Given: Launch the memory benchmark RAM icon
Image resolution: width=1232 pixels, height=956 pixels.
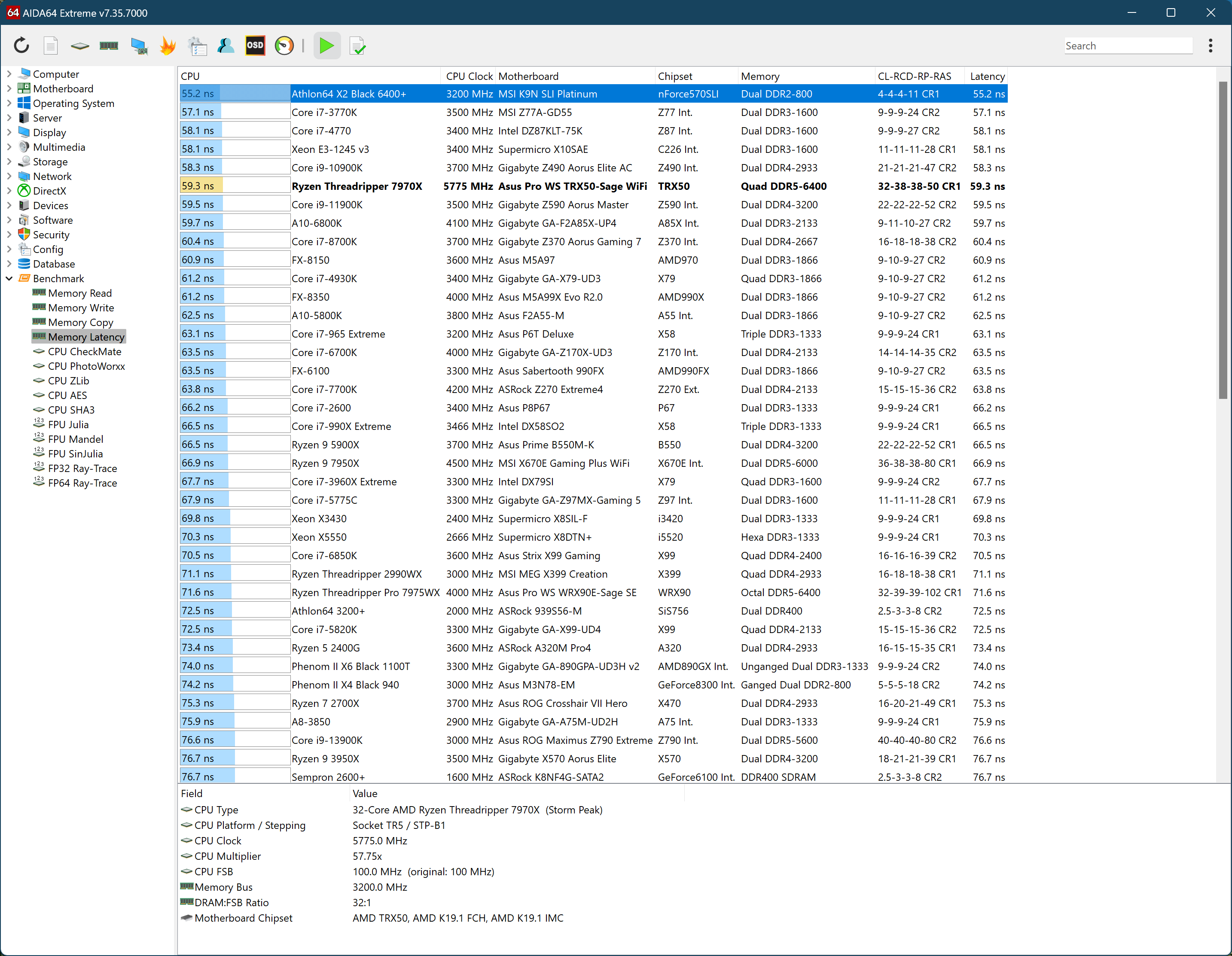Looking at the screenshot, I should [x=109, y=46].
